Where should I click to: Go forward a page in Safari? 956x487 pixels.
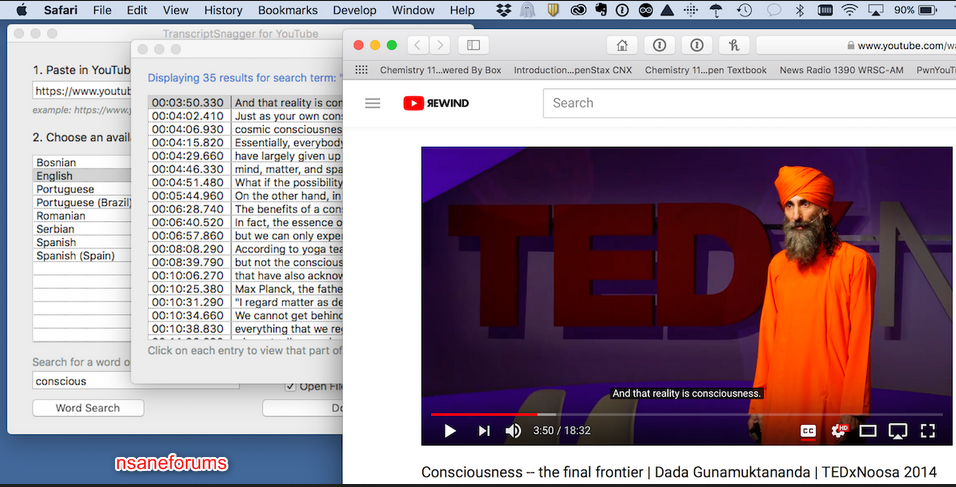(x=440, y=45)
